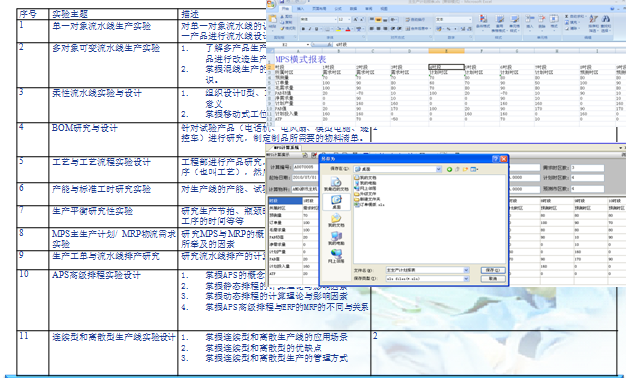Open the Excel font size dropdown
Screen dimensions: 626x378
349,20
